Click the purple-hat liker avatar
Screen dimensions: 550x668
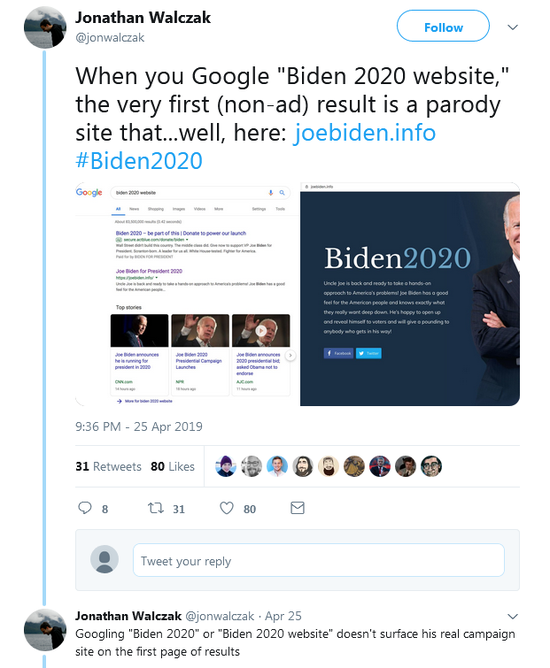226,466
